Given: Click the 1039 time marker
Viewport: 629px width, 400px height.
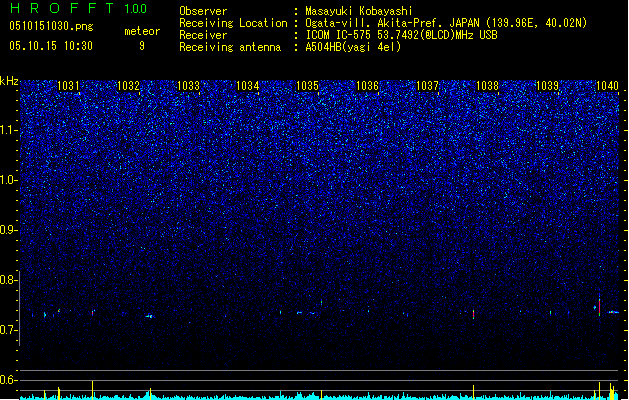Looking at the screenshot, I should pyautogui.click(x=547, y=86).
